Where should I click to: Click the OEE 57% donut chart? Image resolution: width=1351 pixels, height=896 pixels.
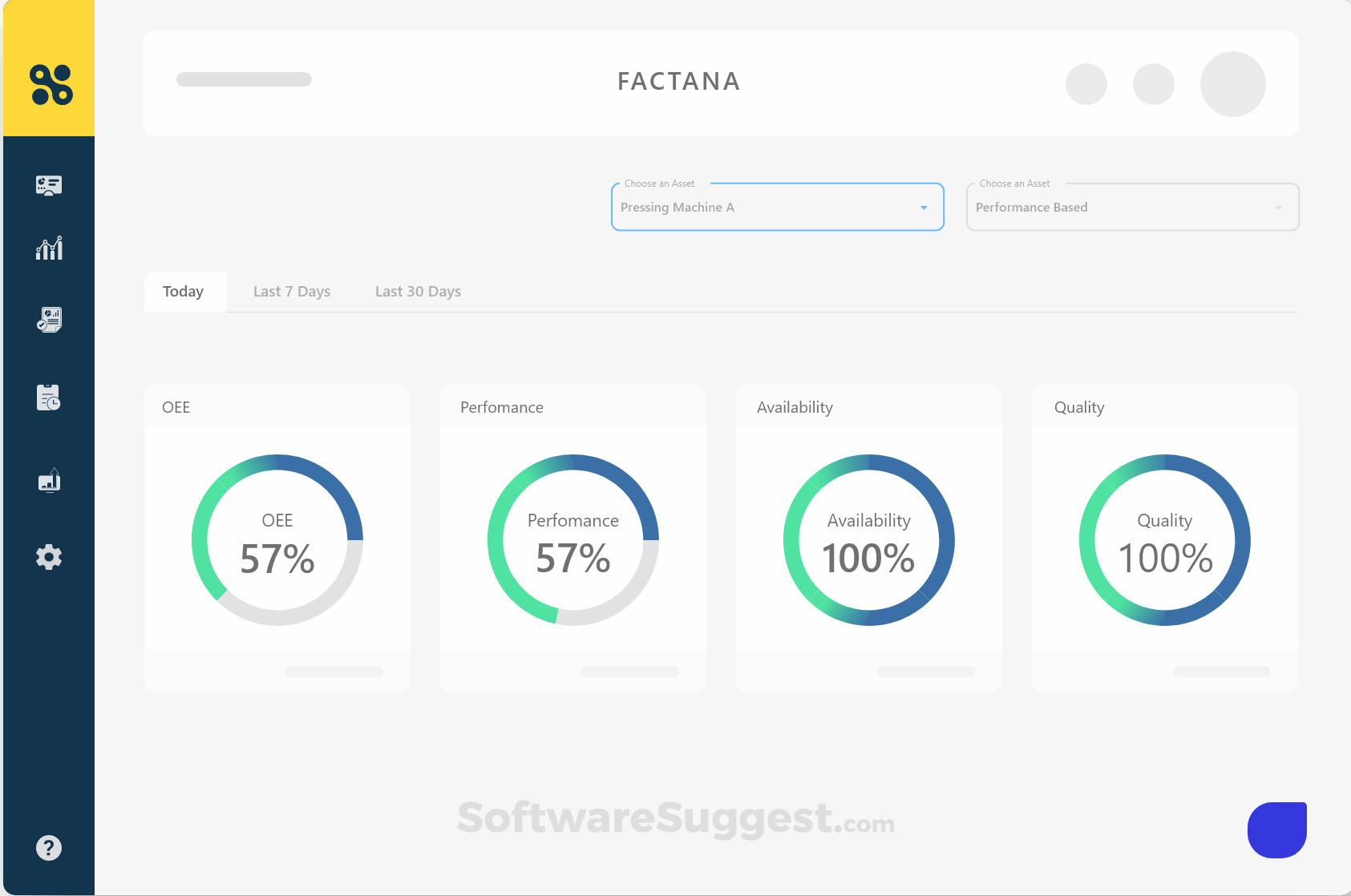277,539
